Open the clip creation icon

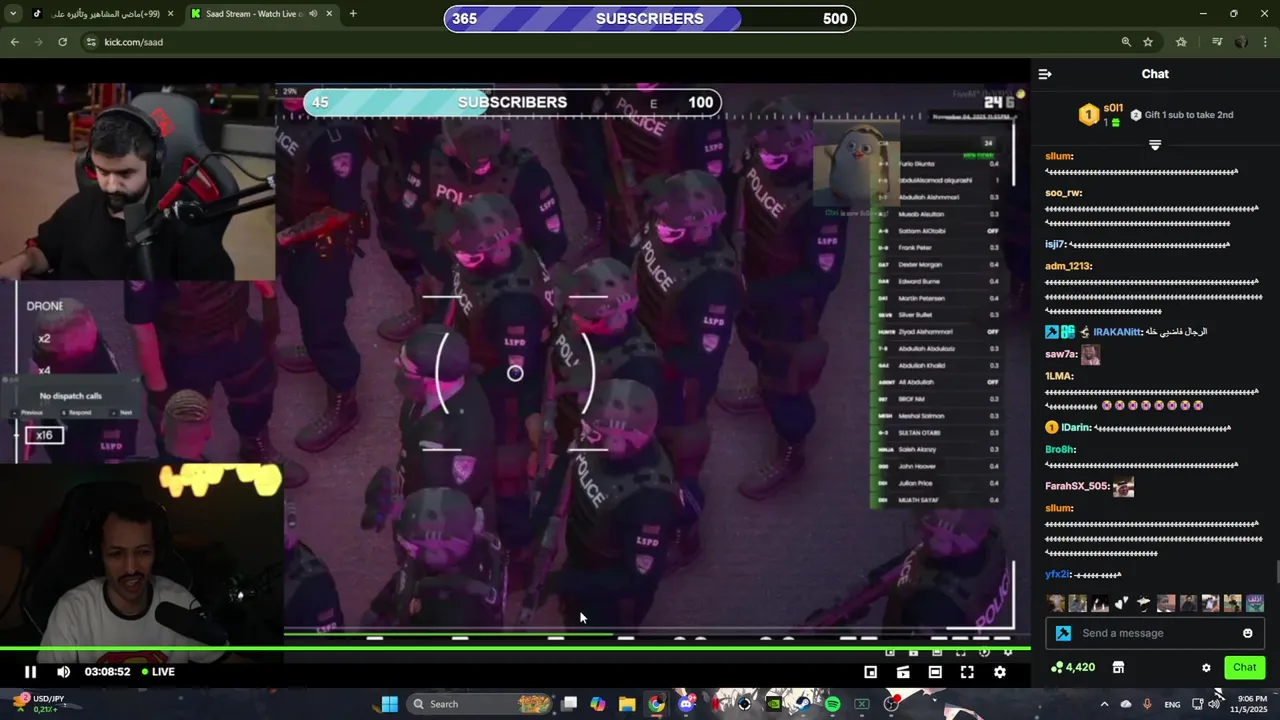(903, 672)
